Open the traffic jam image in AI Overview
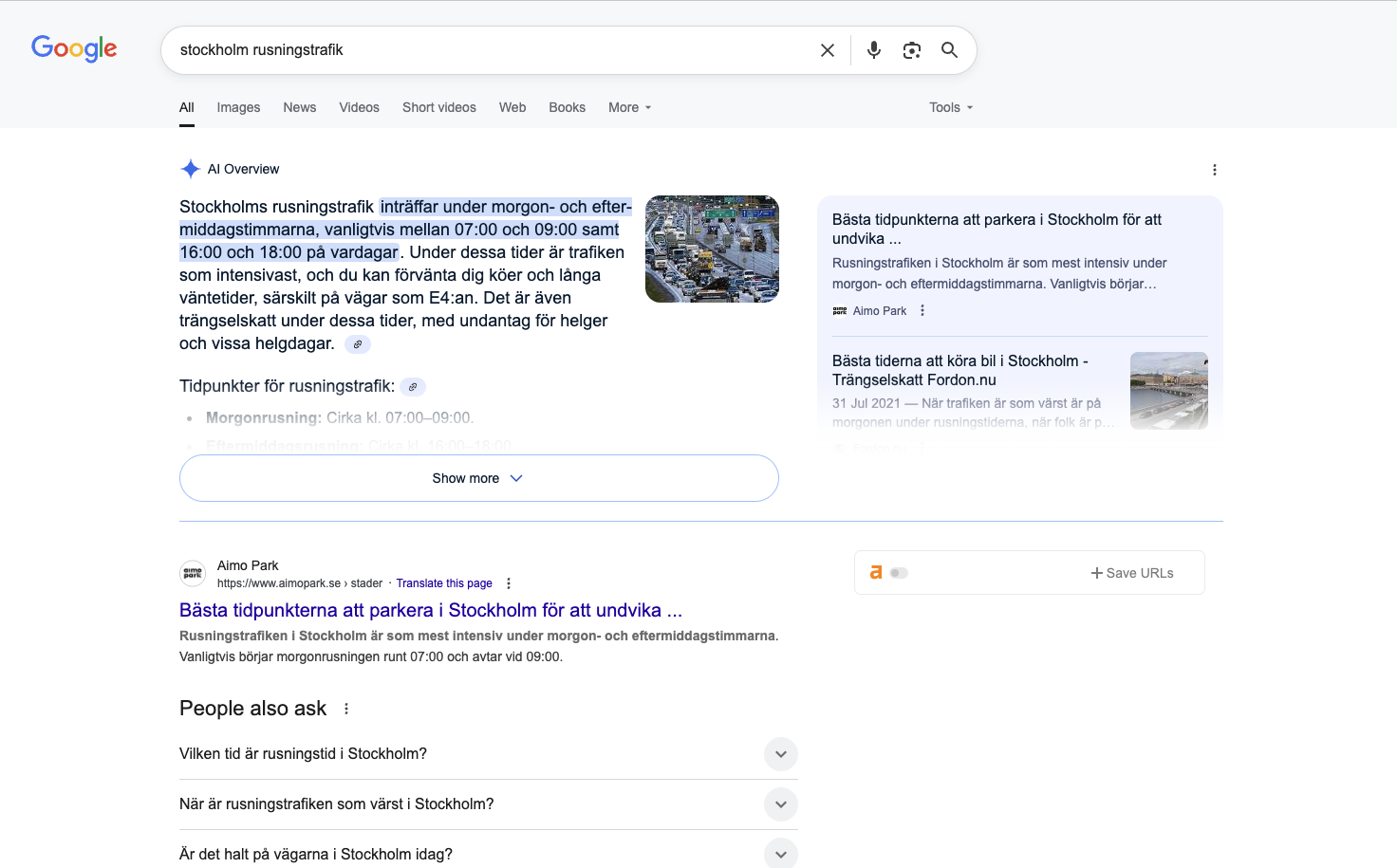Image resolution: width=1397 pixels, height=868 pixels. click(x=712, y=249)
